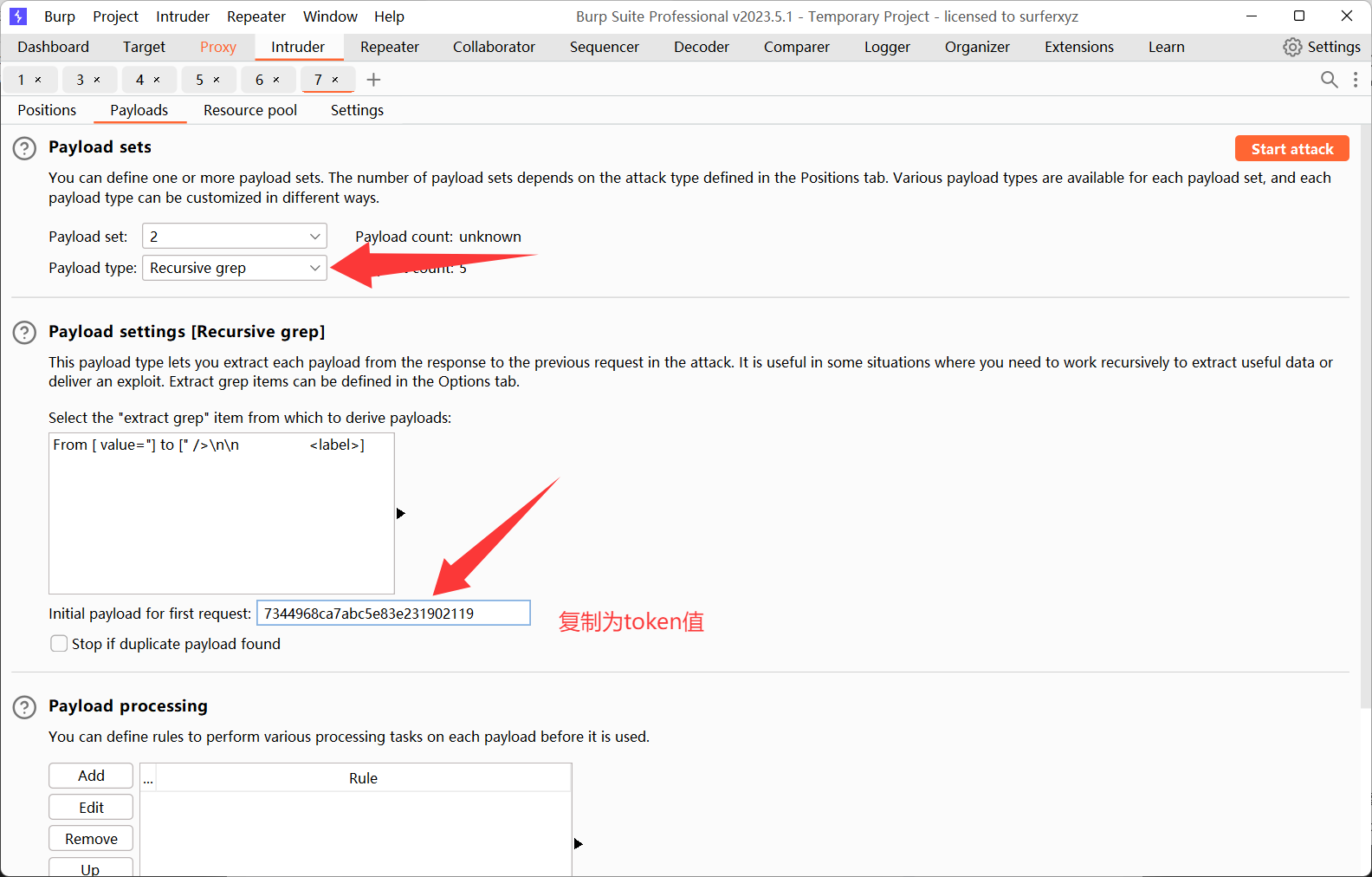Open the Payload set dropdown

(234, 236)
